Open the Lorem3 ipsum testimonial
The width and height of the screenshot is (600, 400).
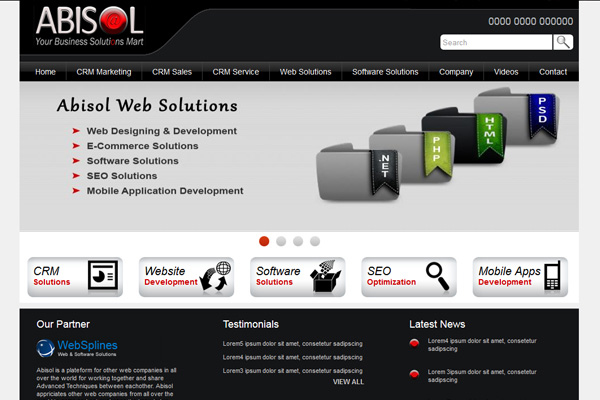293,371
